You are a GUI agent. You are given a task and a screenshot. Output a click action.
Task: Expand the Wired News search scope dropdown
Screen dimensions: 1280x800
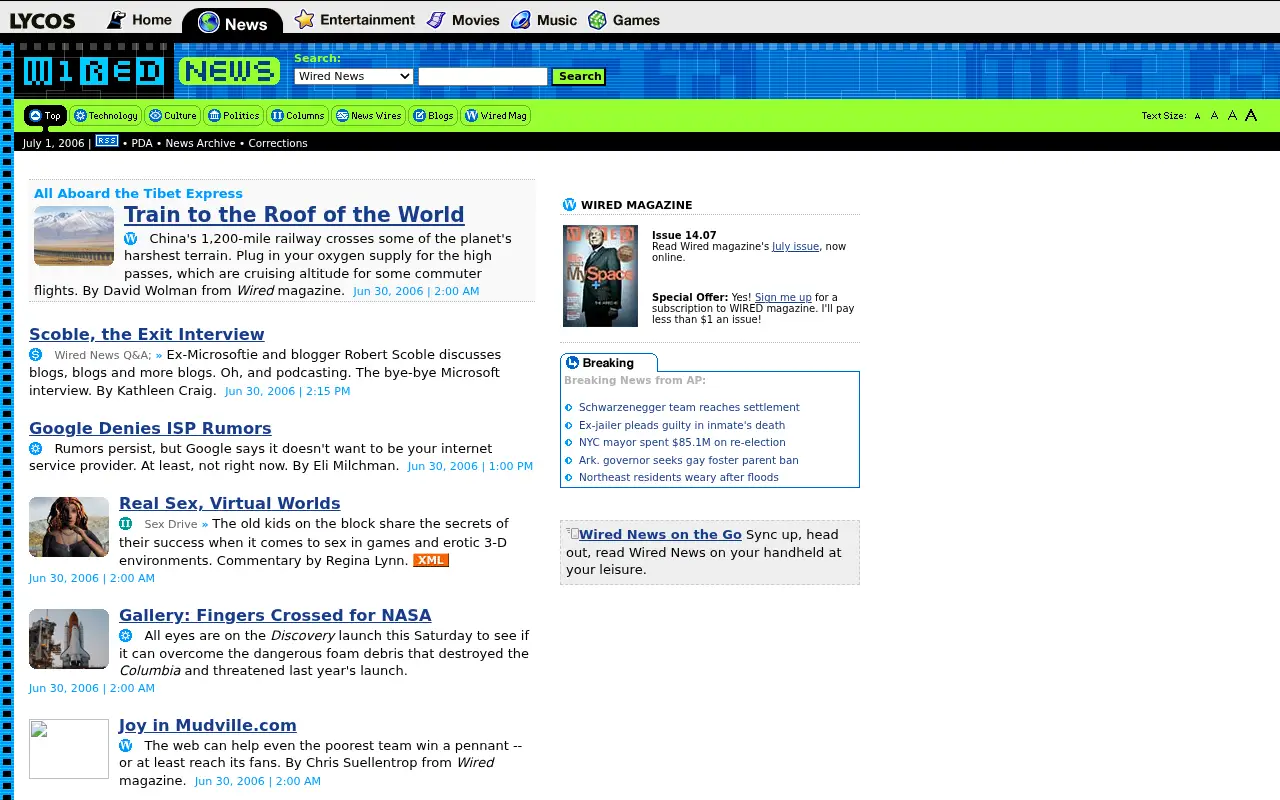(x=354, y=76)
